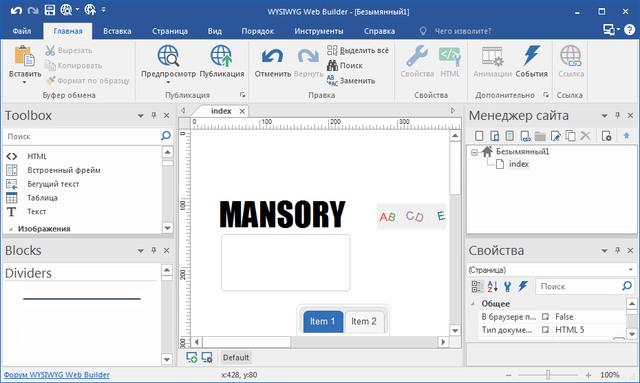Open Preview (Предпросмотр) globe icon
The height and width of the screenshot is (383, 640).
[x=168, y=56]
